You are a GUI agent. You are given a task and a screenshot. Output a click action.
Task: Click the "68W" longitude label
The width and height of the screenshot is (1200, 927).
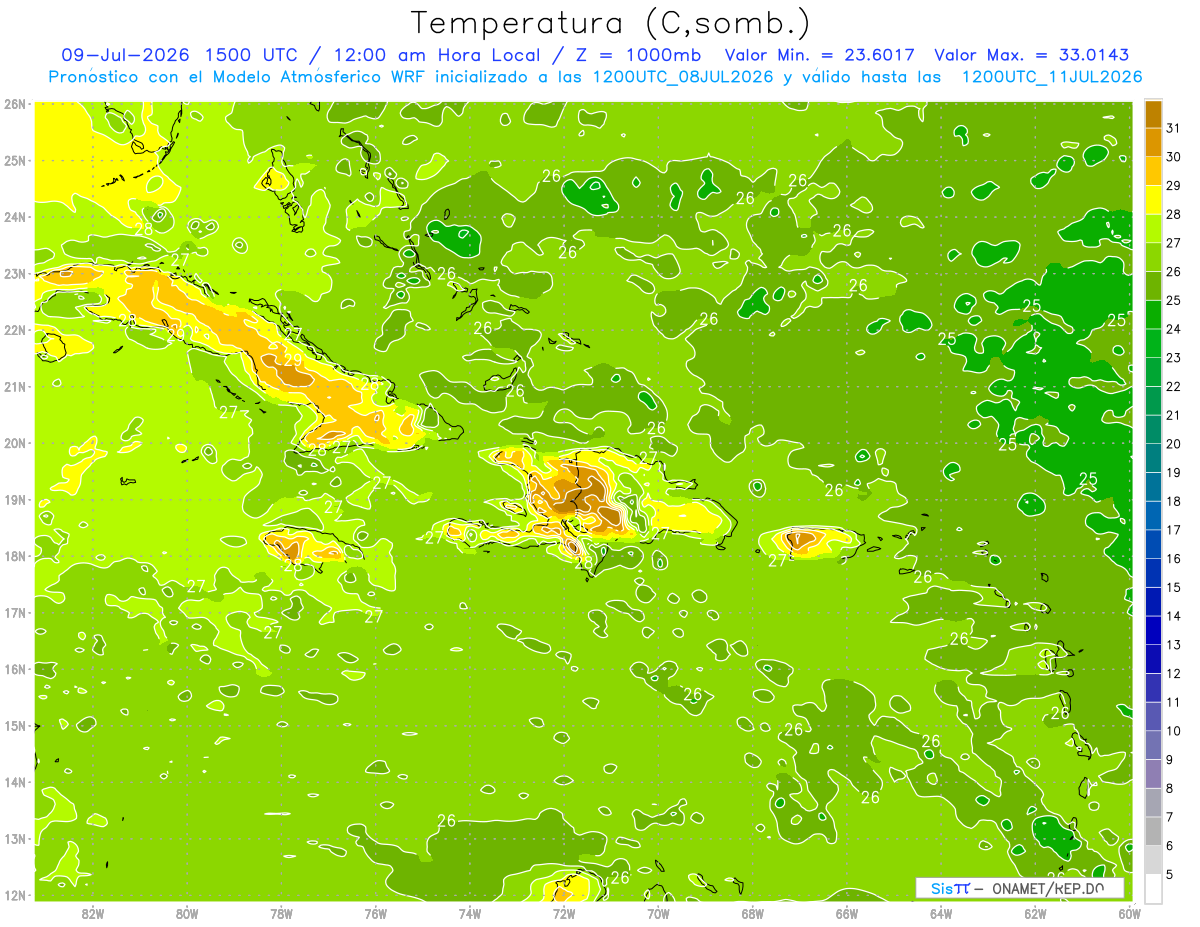point(752,913)
